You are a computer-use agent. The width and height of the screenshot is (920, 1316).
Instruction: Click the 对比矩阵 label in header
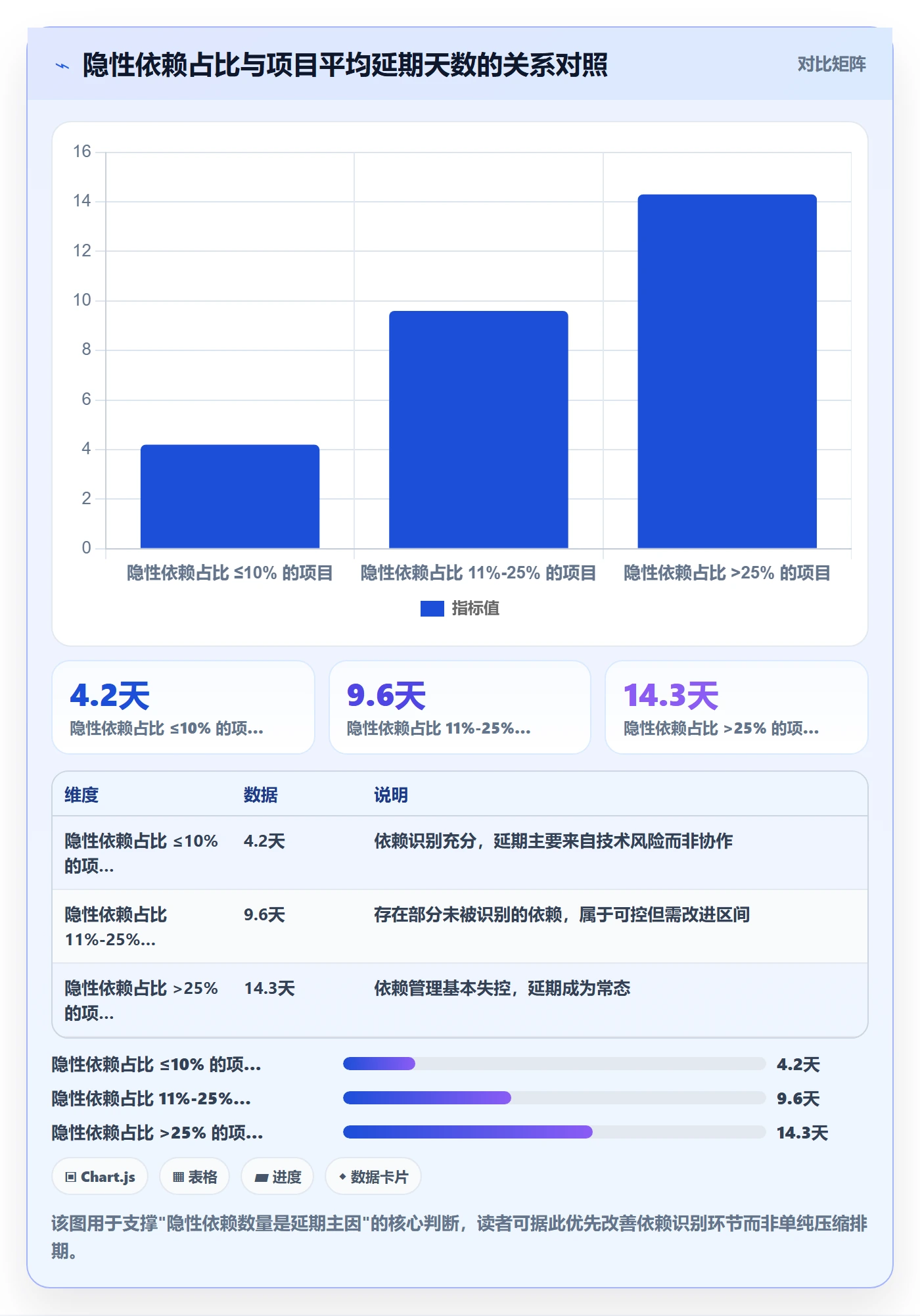831,64
